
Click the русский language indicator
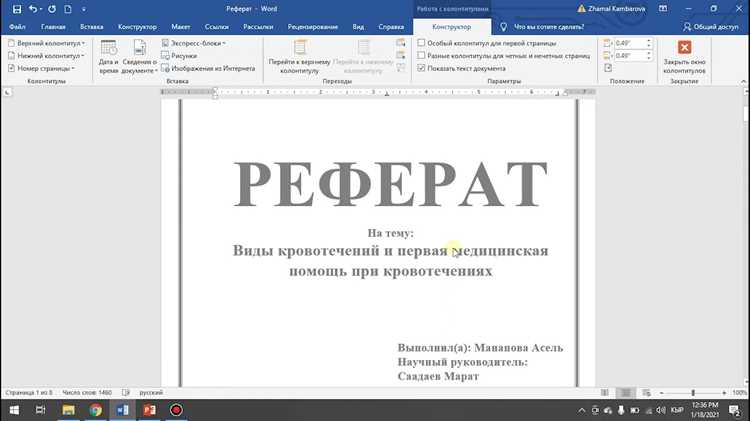click(151, 392)
